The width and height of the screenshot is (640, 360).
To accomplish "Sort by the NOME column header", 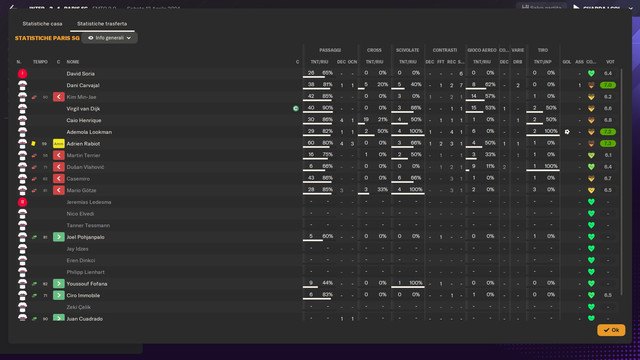I will click(73, 62).
